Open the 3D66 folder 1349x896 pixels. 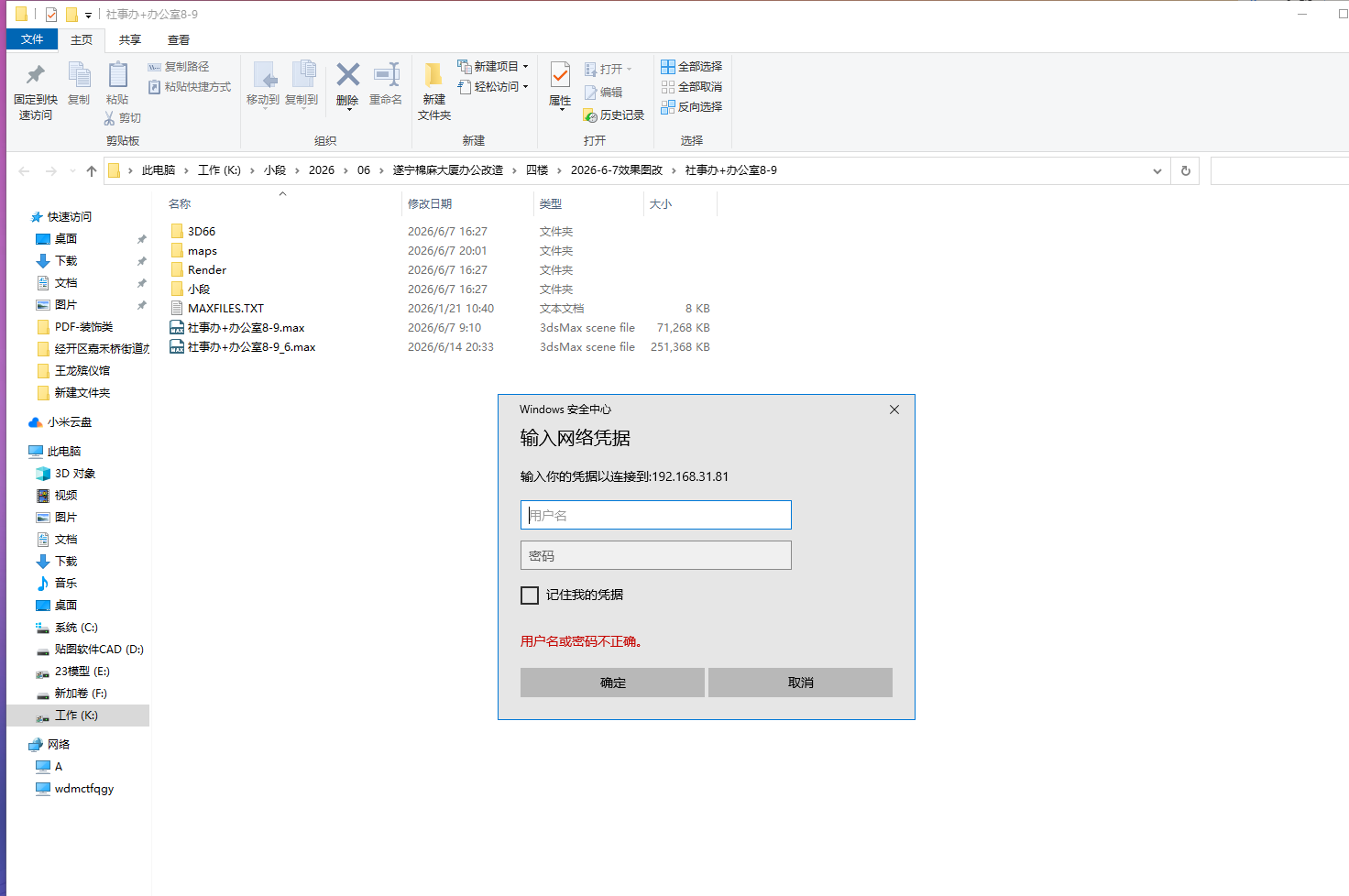click(x=202, y=232)
